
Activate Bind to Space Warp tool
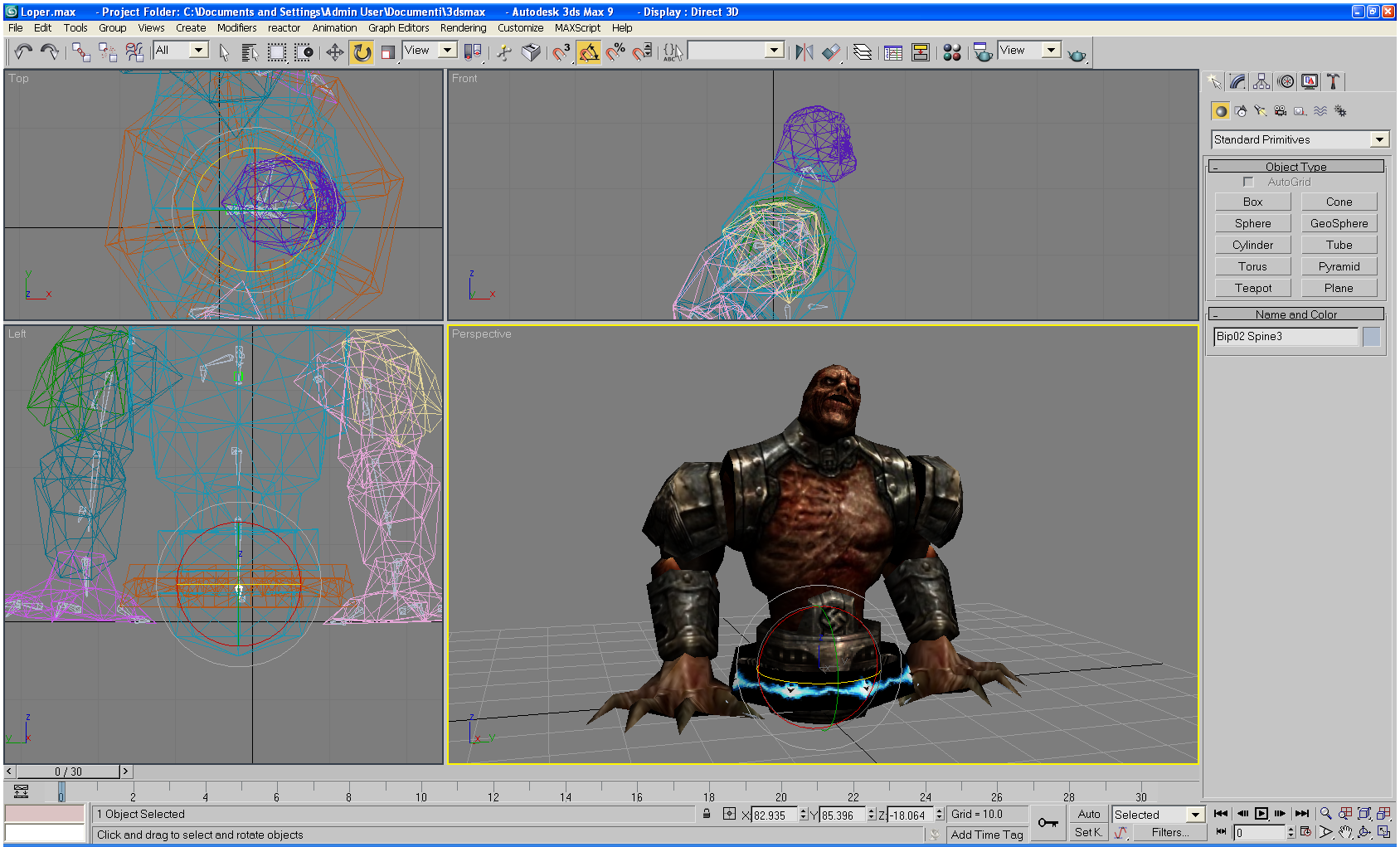[x=134, y=52]
